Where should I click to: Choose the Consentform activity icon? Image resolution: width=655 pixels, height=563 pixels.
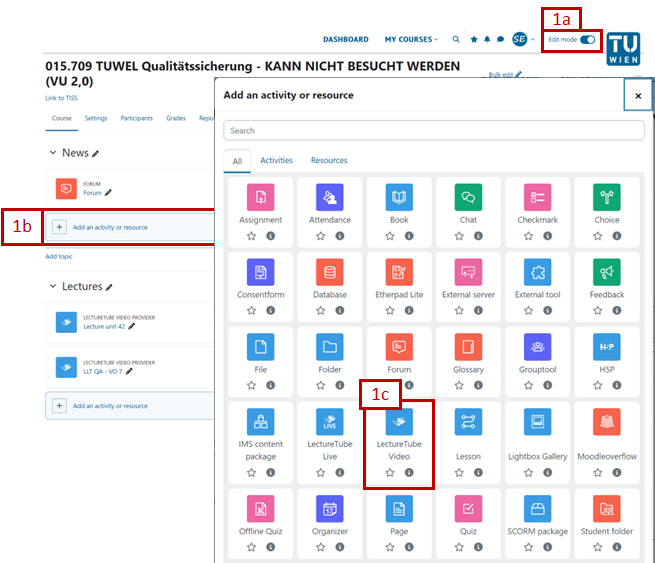tap(260, 272)
